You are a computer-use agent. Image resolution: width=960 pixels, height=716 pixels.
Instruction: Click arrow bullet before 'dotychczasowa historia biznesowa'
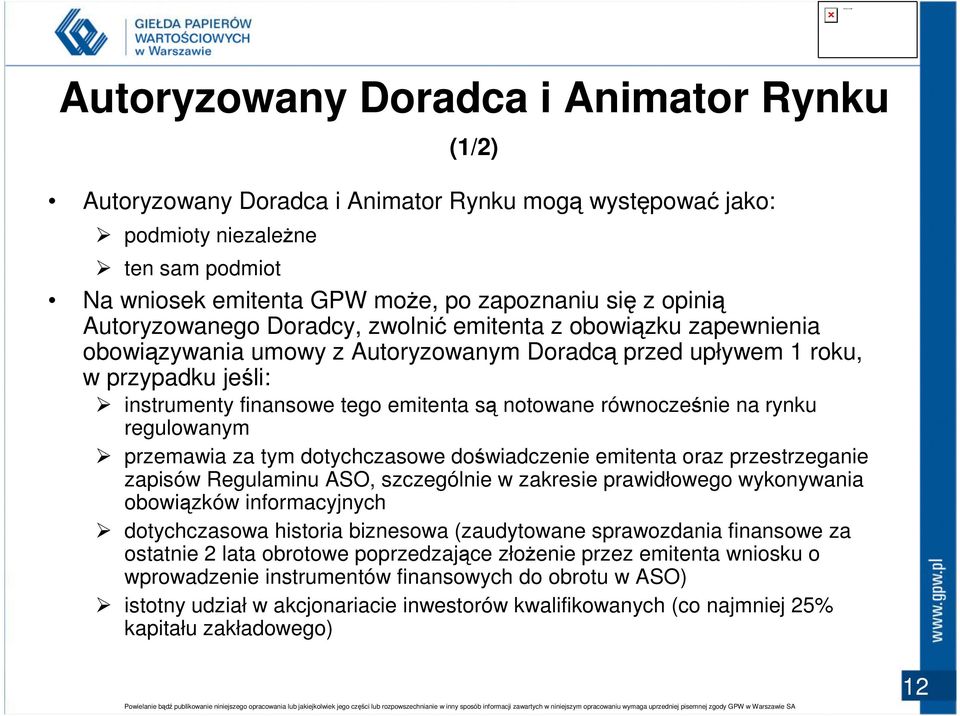click(103, 530)
